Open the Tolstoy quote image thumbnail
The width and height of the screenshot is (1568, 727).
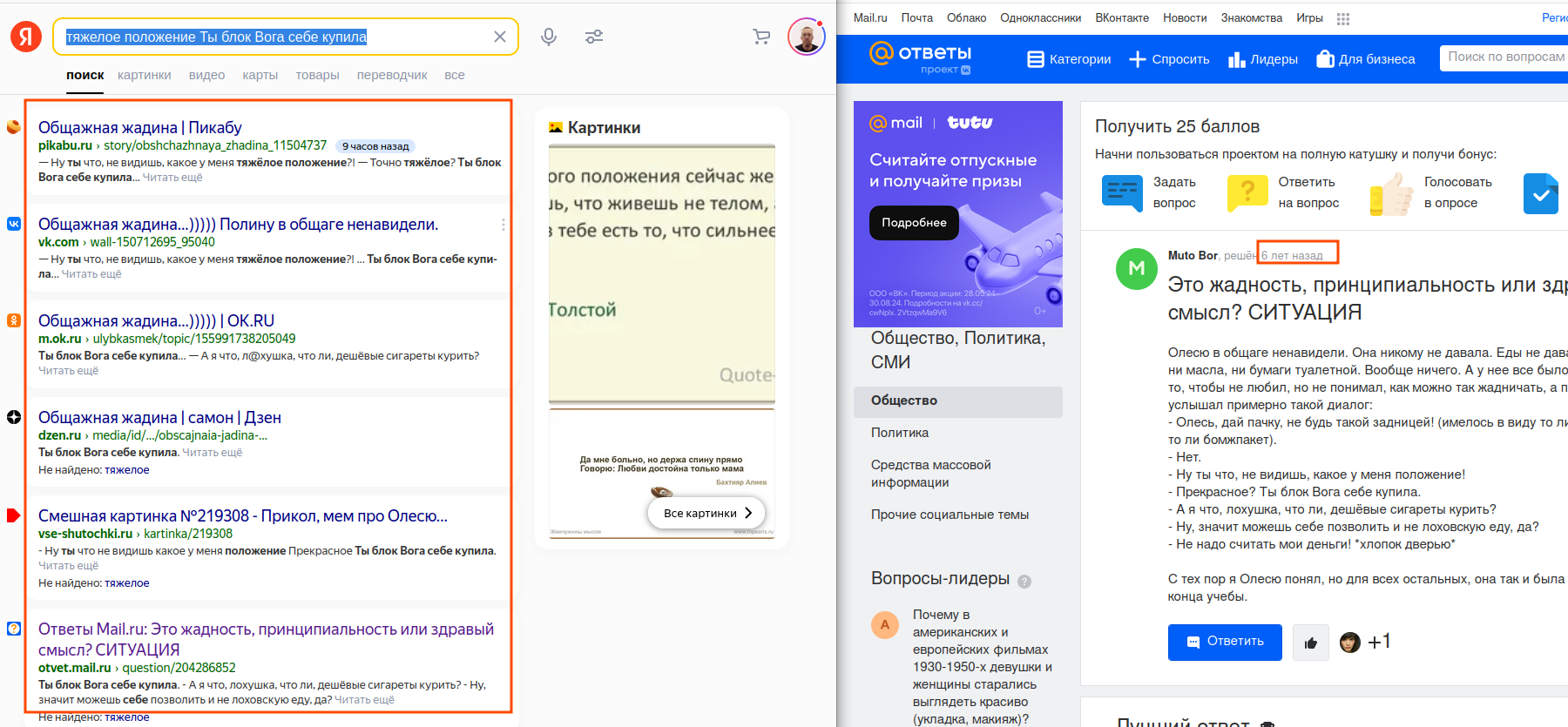click(x=662, y=274)
